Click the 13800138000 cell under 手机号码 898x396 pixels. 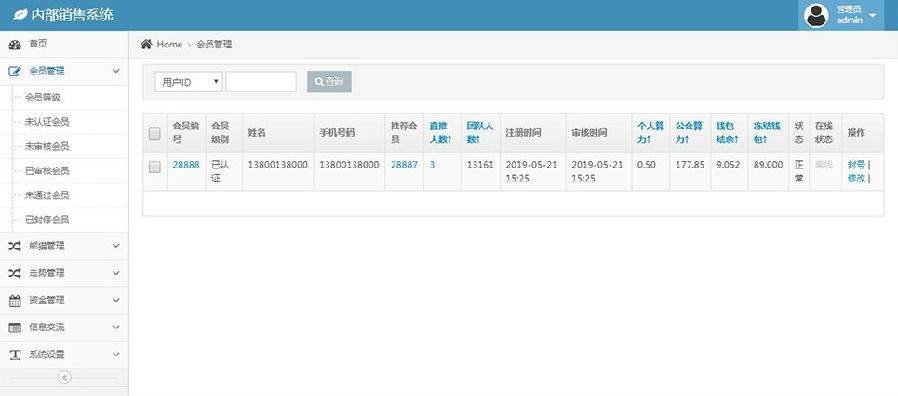coord(349,164)
